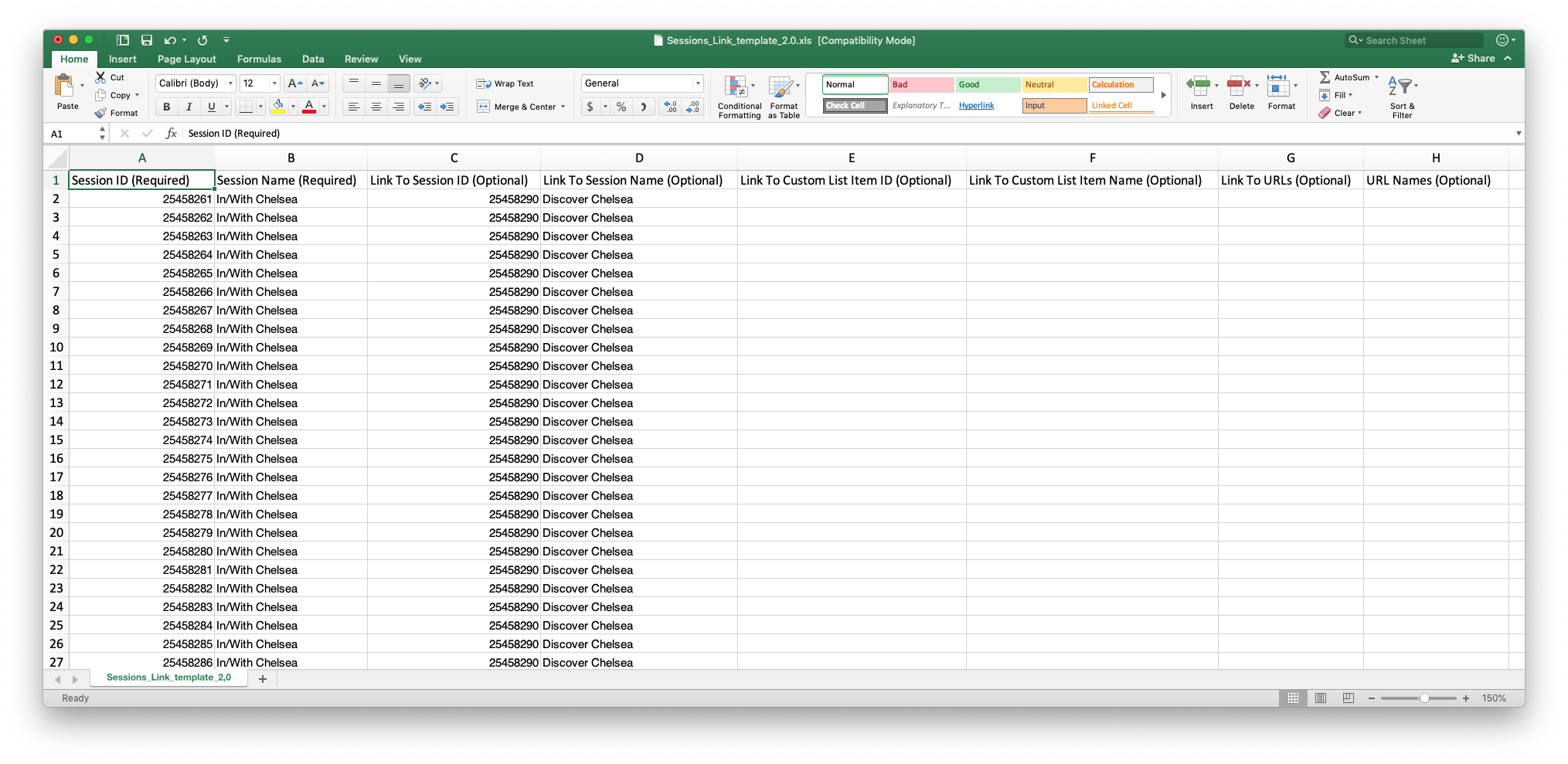The height and width of the screenshot is (764, 1568).
Task: Toggle underline formatting
Action: pyautogui.click(x=210, y=107)
